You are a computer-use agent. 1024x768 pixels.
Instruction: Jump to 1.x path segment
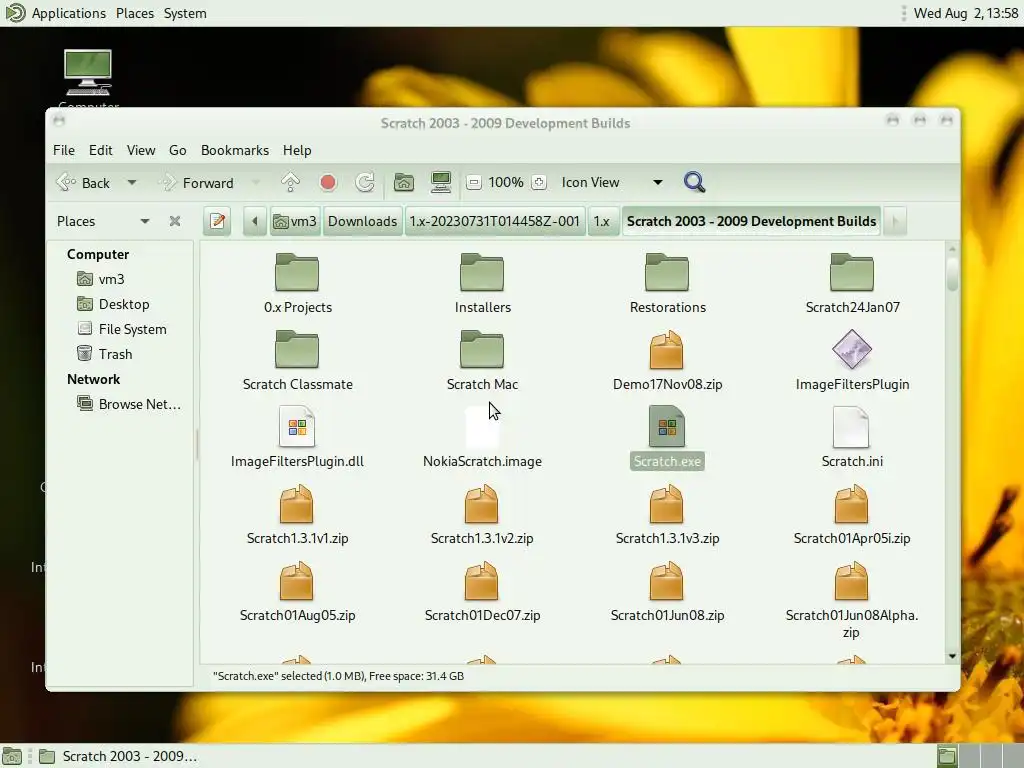[601, 221]
